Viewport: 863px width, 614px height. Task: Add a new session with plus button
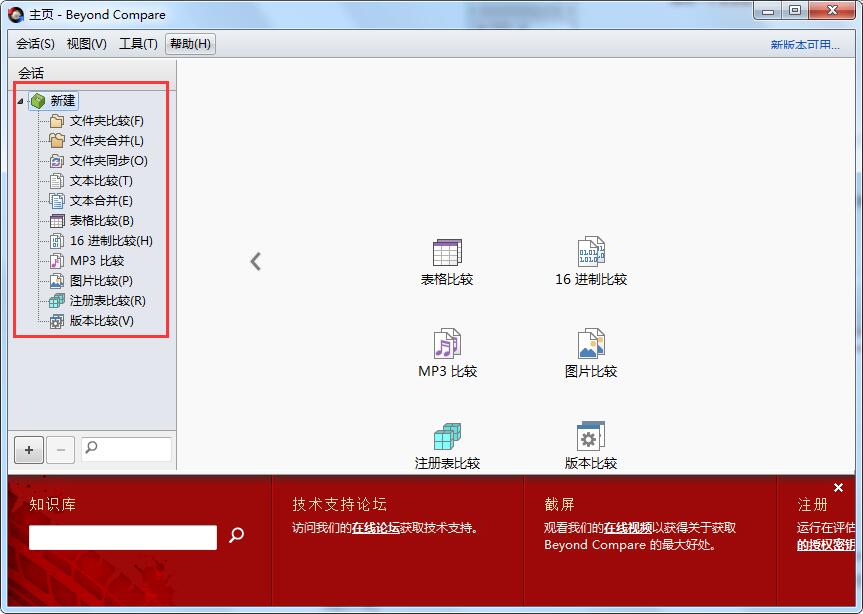(29, 450)
